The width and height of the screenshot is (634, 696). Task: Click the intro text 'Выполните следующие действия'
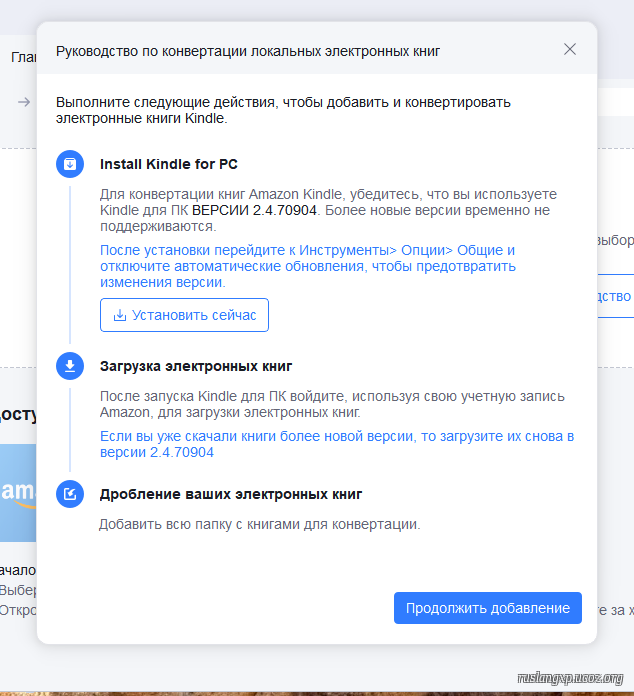pyautogui.click(x=283, y=110)
